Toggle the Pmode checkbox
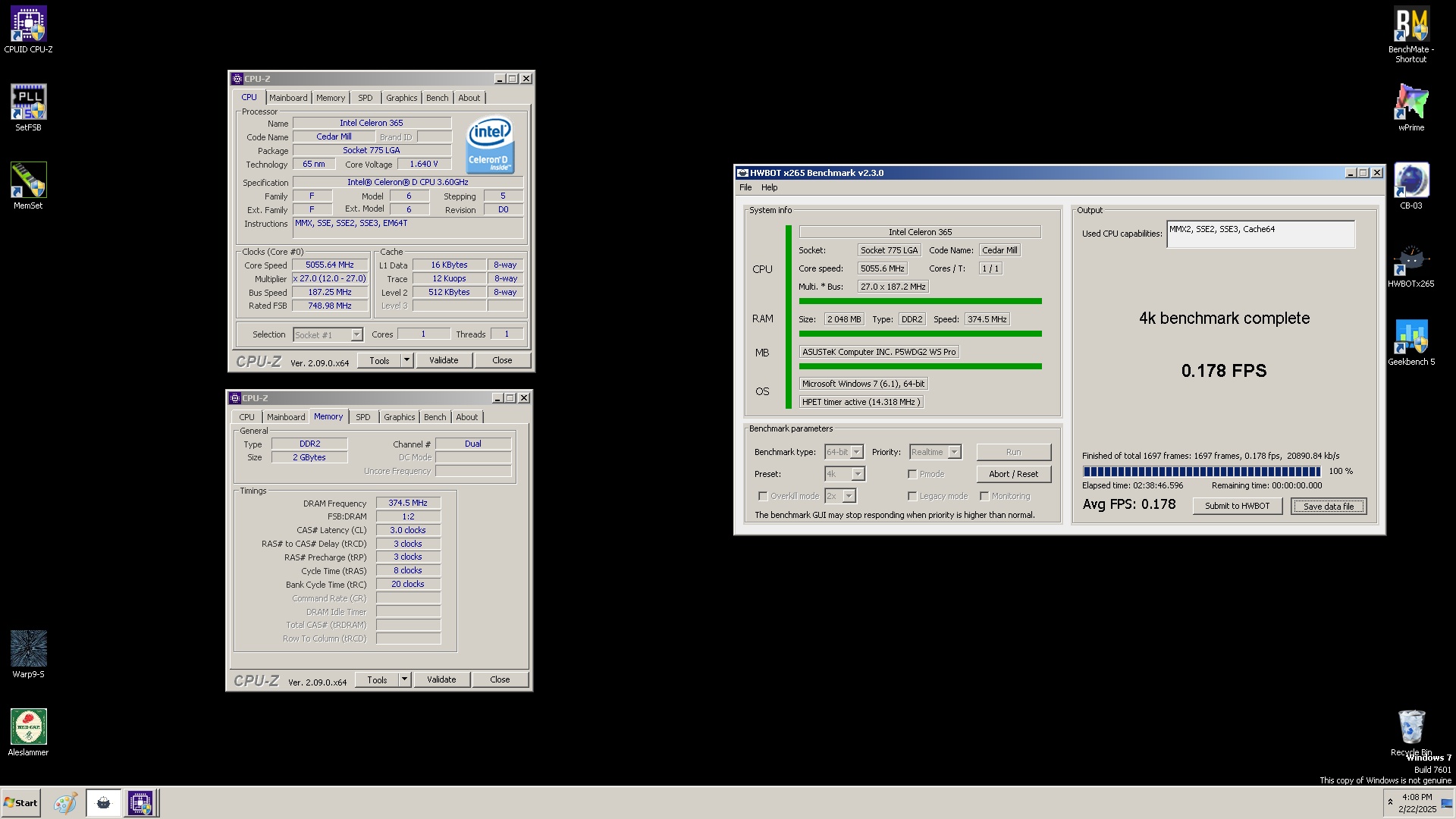Viewport: 1456px width, 819px height. click(912, 474)
